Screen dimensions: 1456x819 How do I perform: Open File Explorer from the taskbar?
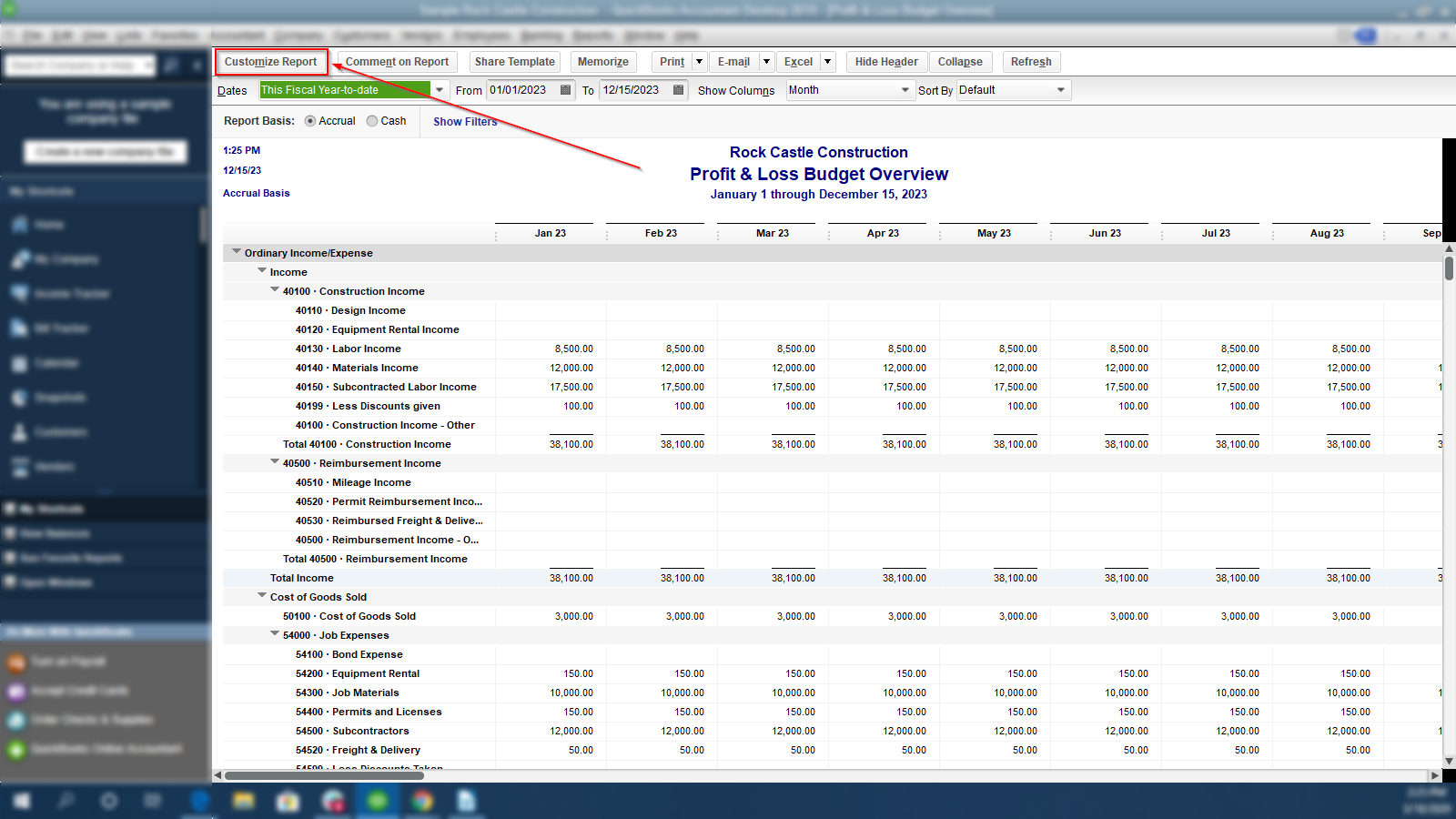click(x=244, y=801)
